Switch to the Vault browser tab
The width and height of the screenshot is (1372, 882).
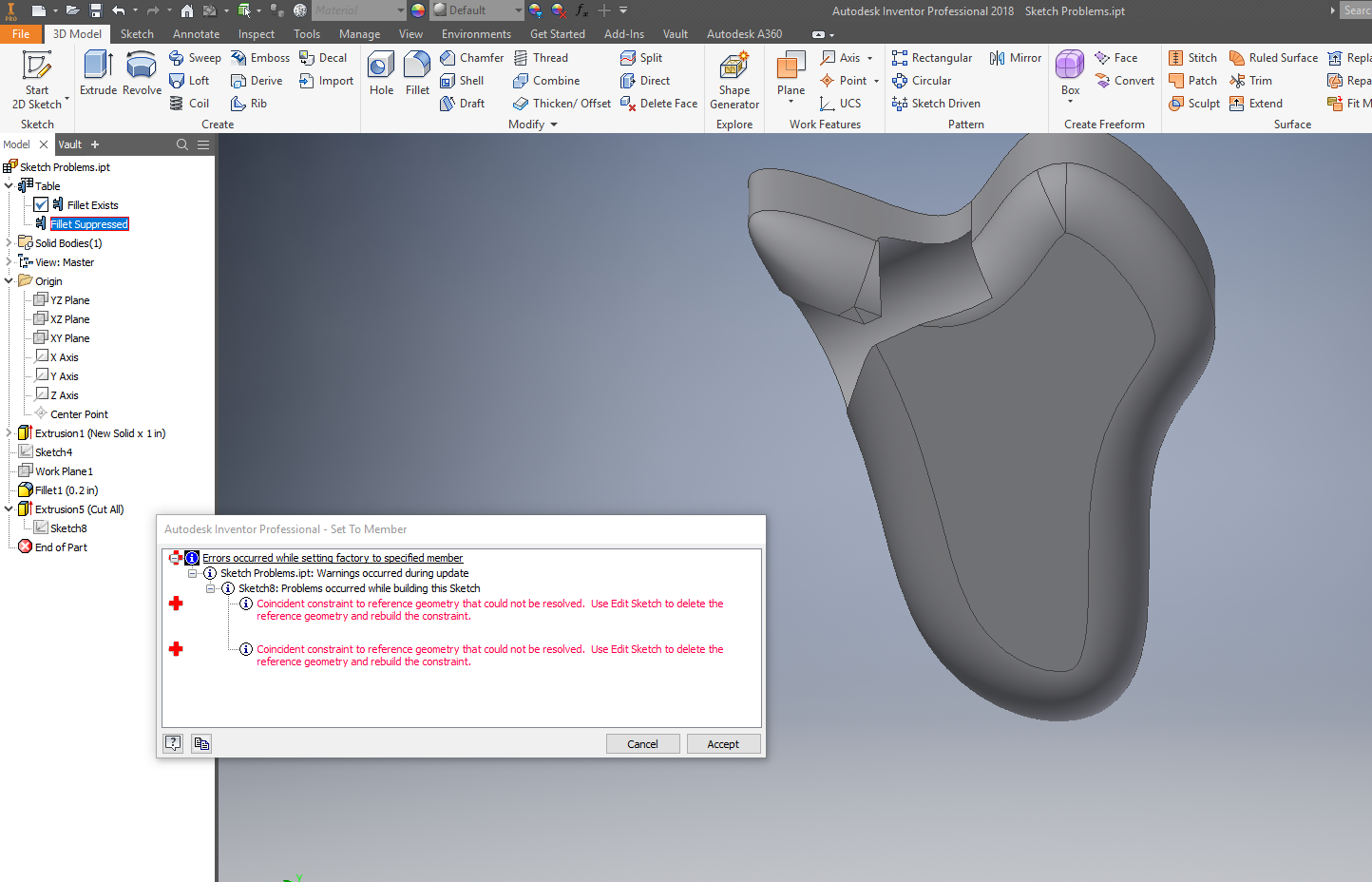[69, 144]
